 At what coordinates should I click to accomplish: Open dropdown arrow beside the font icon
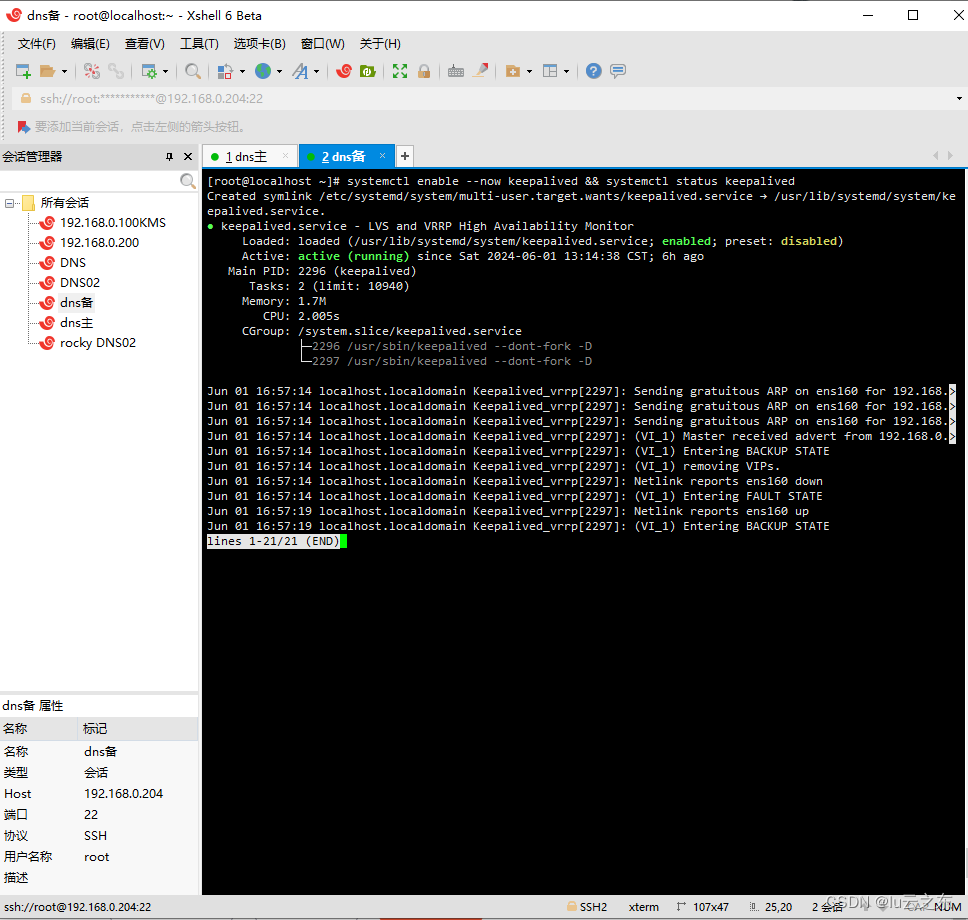317,72
